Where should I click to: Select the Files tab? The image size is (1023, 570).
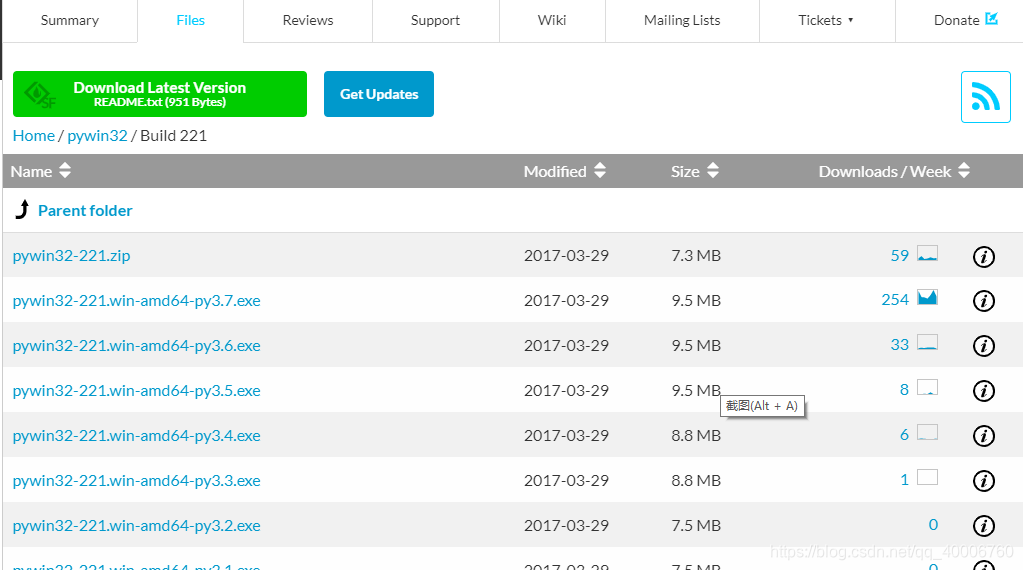191,20
